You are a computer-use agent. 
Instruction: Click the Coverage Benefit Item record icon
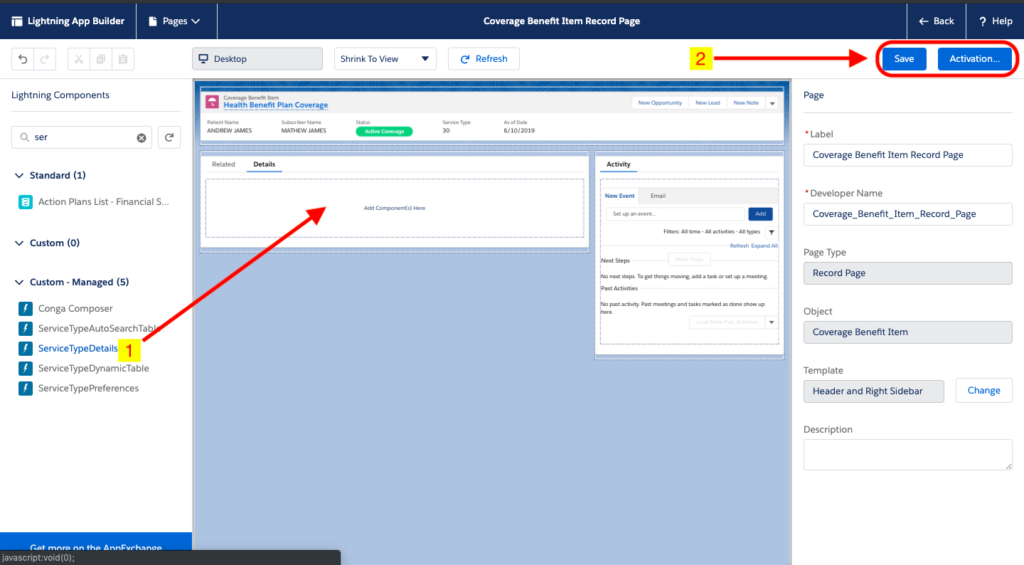(212, 102)
